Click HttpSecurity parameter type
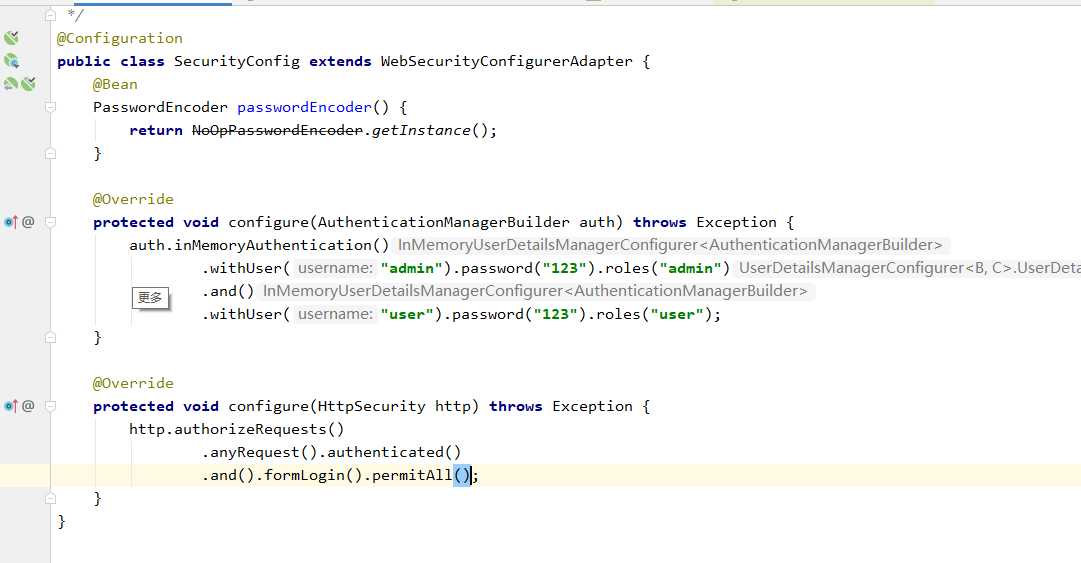 pyautogui.click(x=372, y=406)
